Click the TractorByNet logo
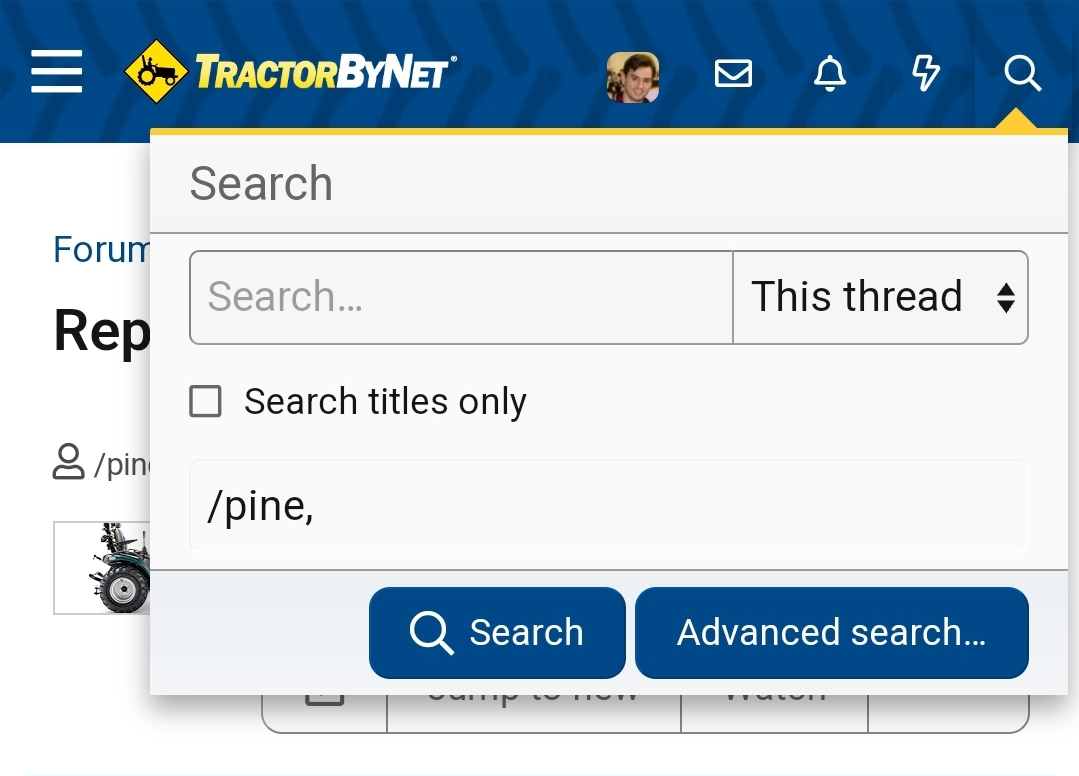Image resolution: width=1079 pixels, height=776 pixels. [x=290, y=73]
